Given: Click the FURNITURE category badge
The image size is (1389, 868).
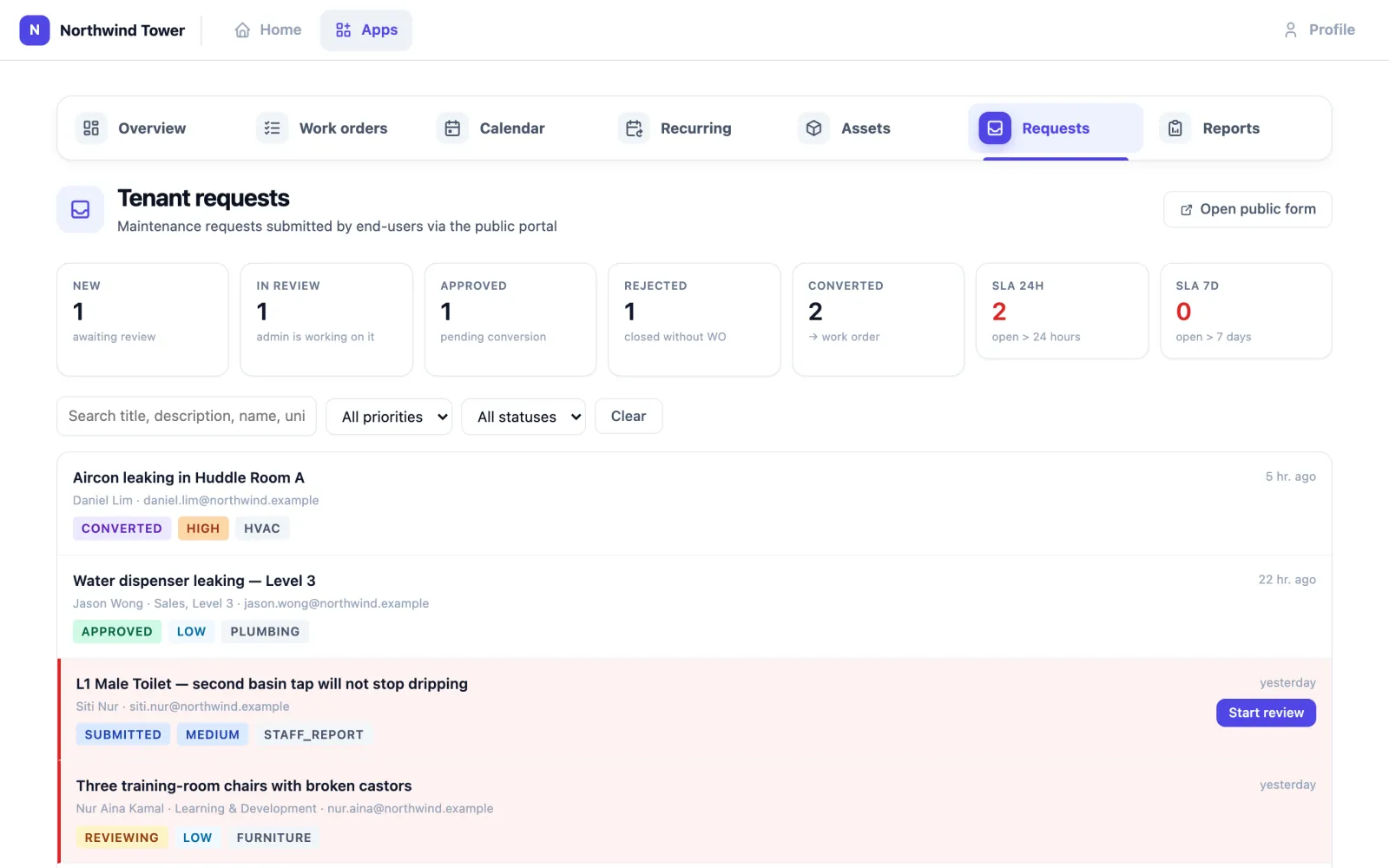Looking at the screenshot, I should [273, 838].
